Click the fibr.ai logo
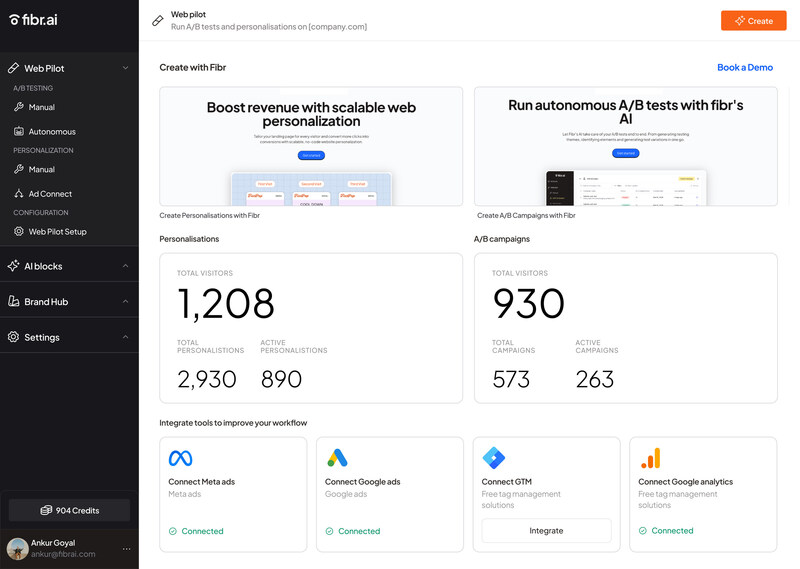This screenshot has width=800, height=569. tap(36, 19)
